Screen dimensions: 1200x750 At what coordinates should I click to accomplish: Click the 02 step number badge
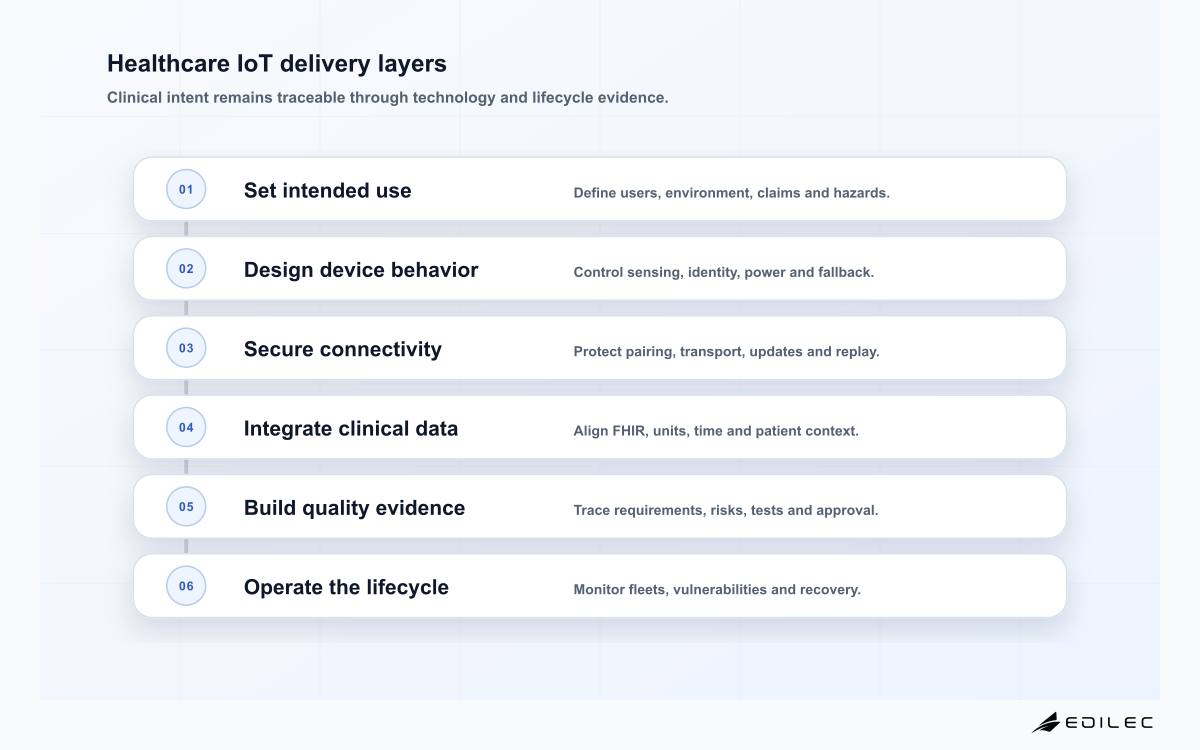pyautogui.click(x=186, y=268)
